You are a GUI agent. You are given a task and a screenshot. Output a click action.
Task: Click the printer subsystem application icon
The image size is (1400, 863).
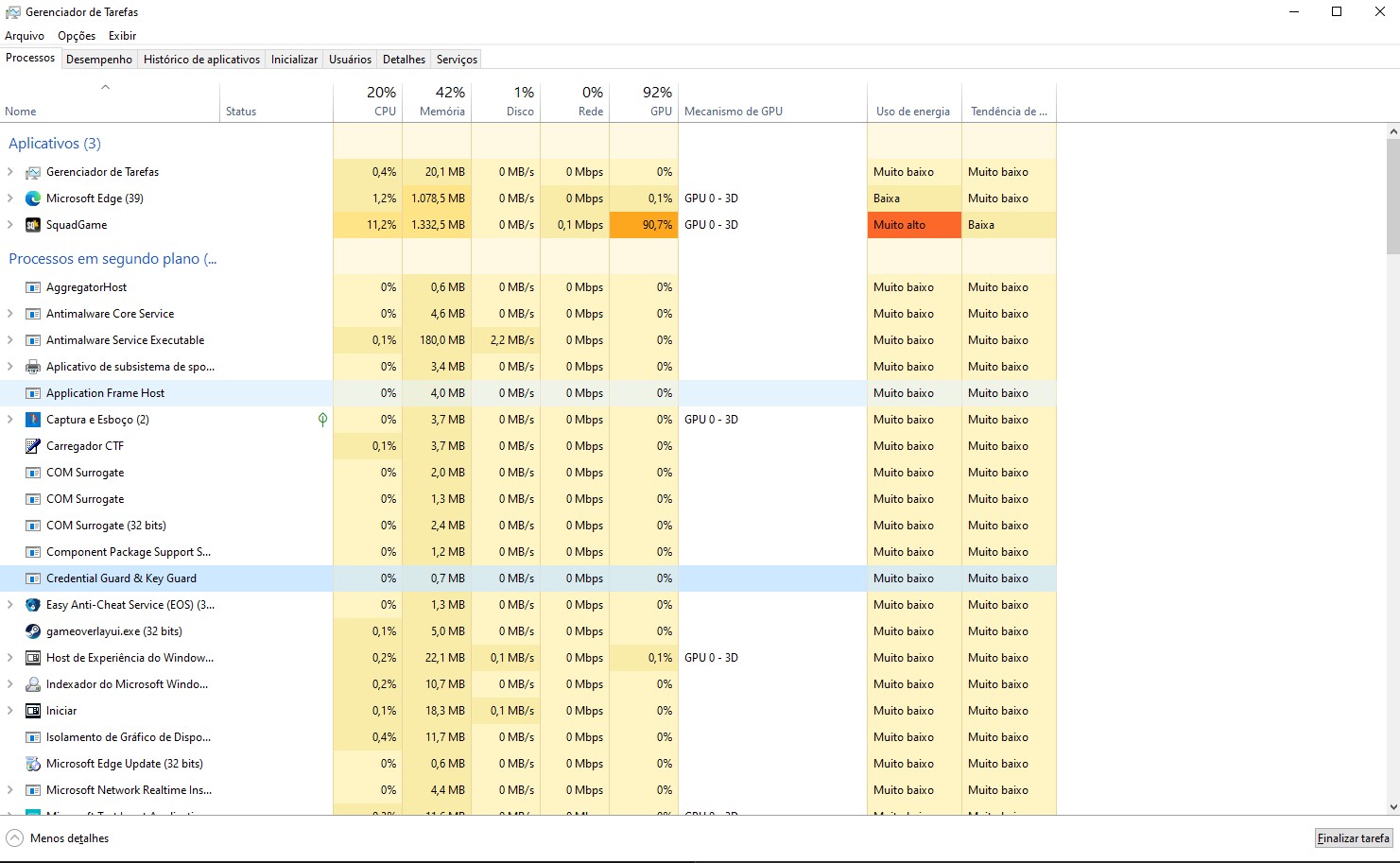click(31, 366)
